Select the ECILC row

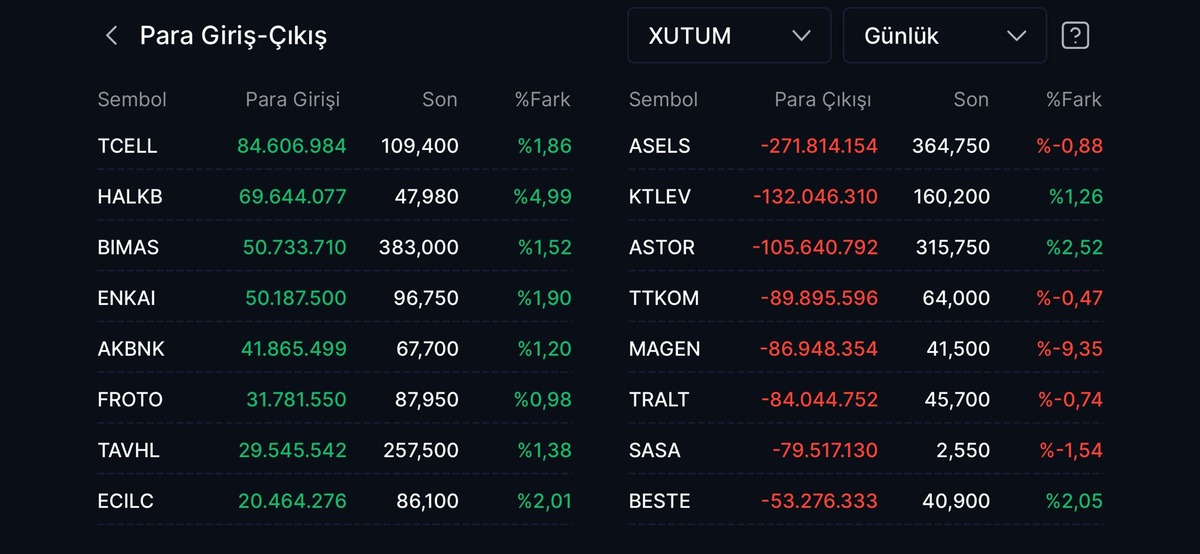[335, 501]
